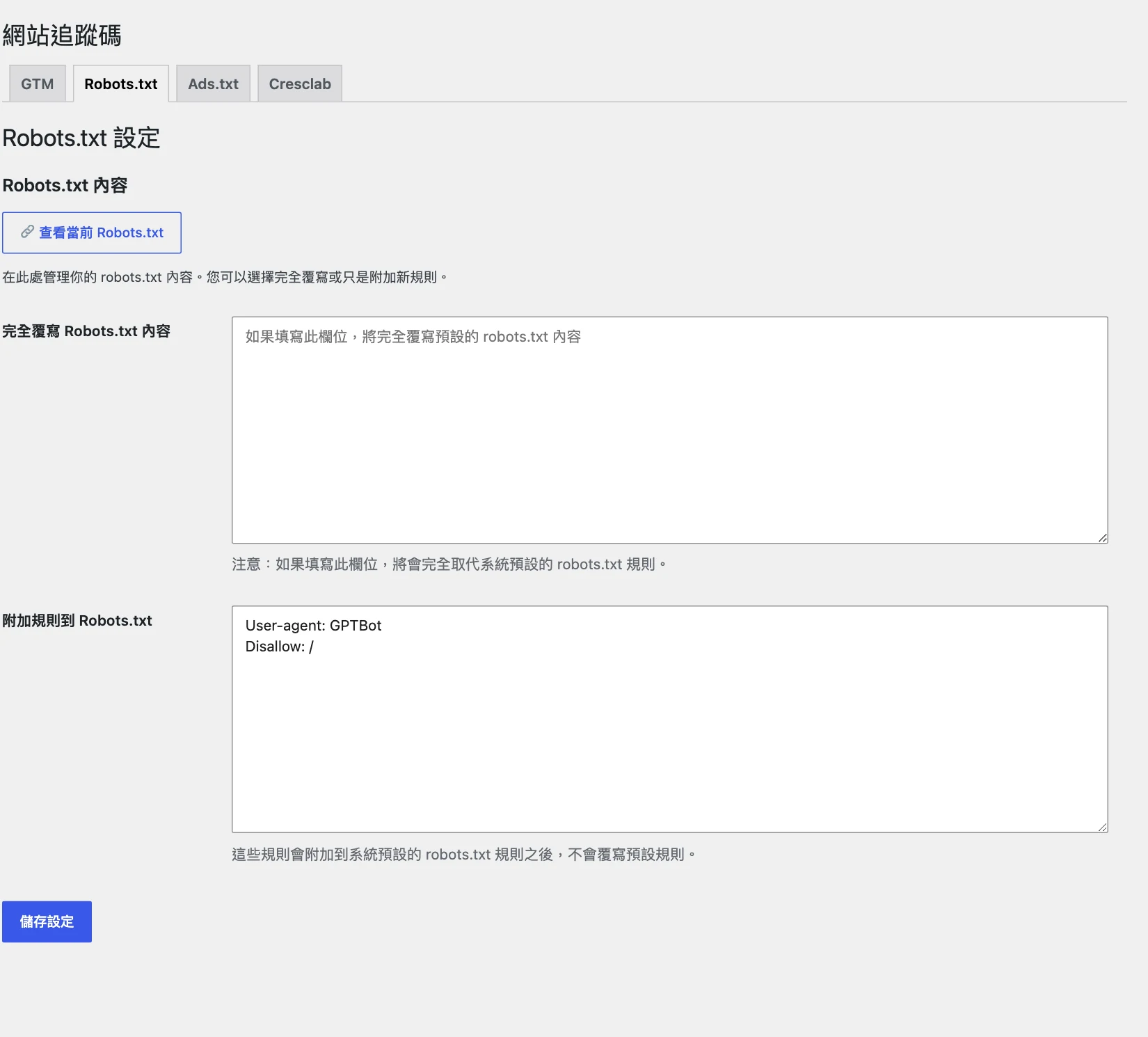Click the Robots.txt 內容 subheading
This screenshot has height=1037, width=1148.
[65, 185]
